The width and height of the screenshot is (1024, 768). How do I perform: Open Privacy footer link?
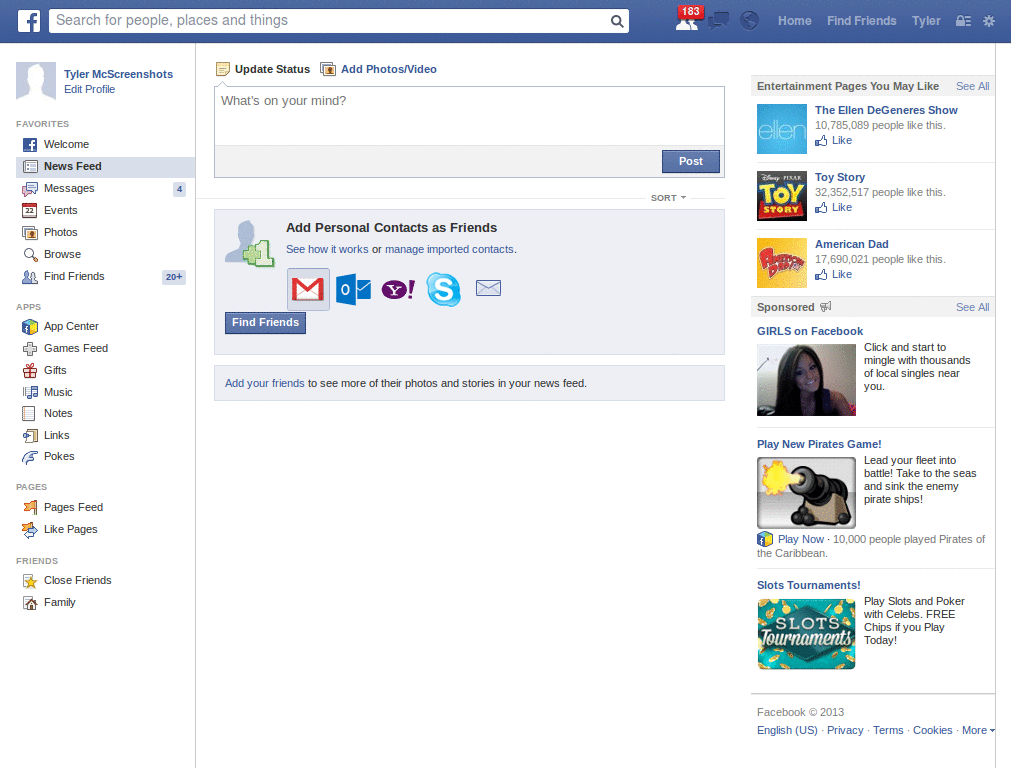pos(845,730)
